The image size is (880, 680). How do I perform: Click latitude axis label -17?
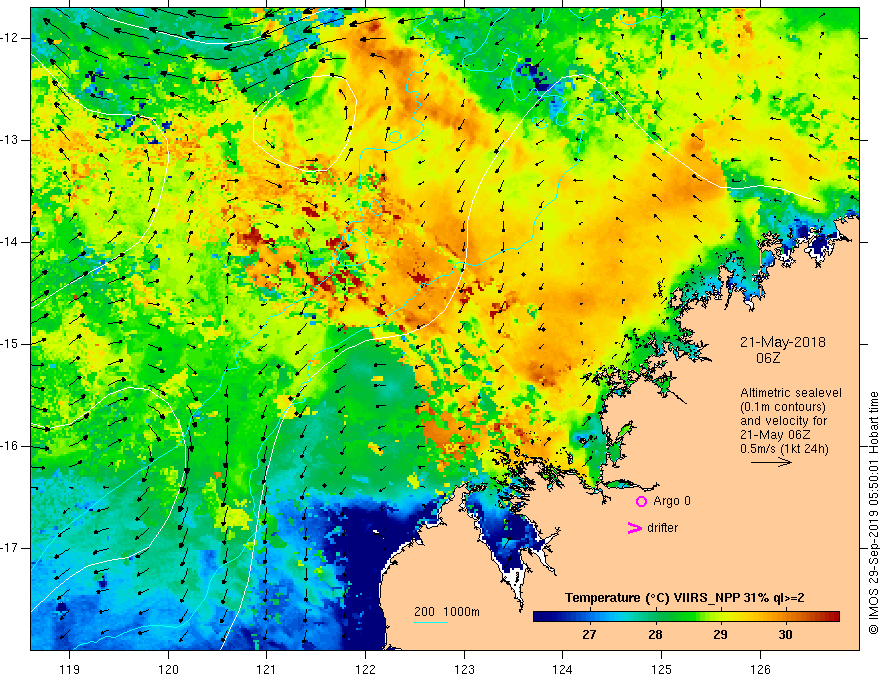[x=10, y=548]
